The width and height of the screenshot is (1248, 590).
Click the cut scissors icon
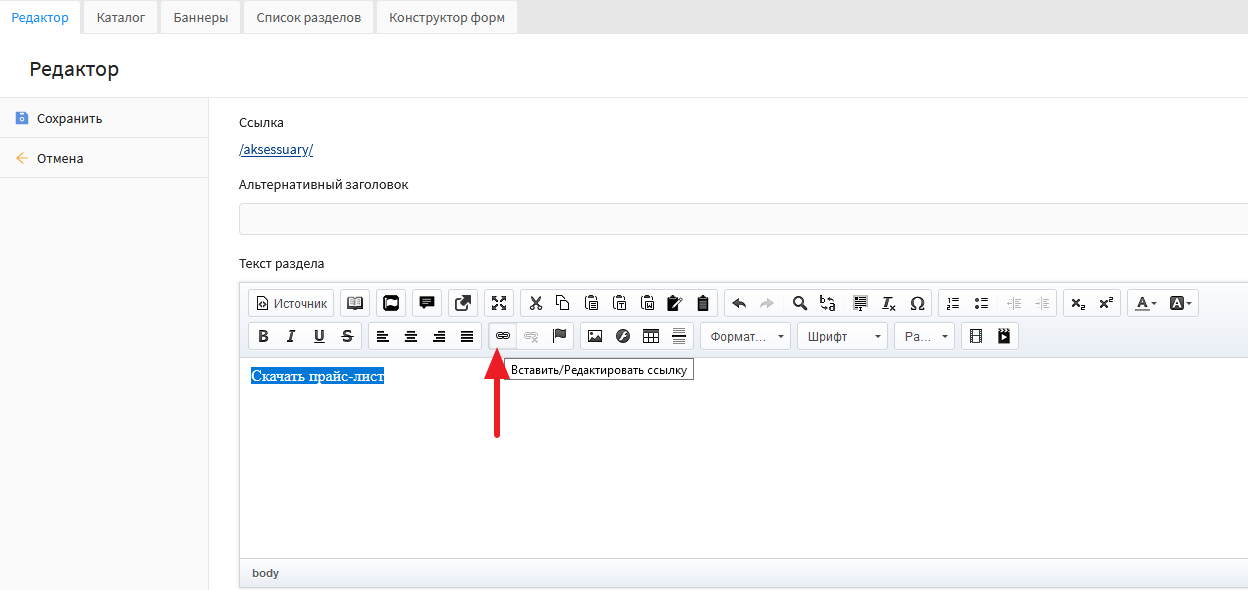(x=535, y=303)
